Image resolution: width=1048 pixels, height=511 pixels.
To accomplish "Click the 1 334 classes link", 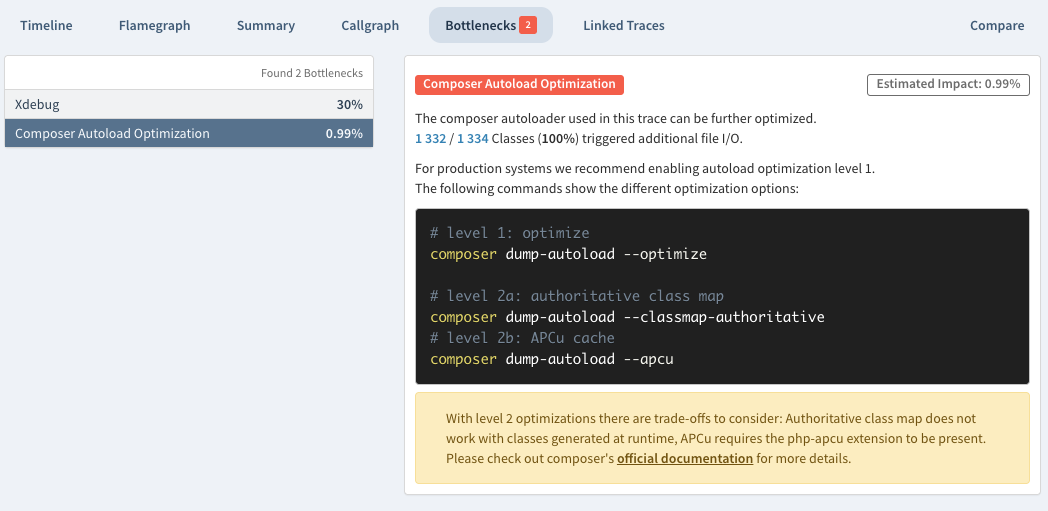I will 473,140.
